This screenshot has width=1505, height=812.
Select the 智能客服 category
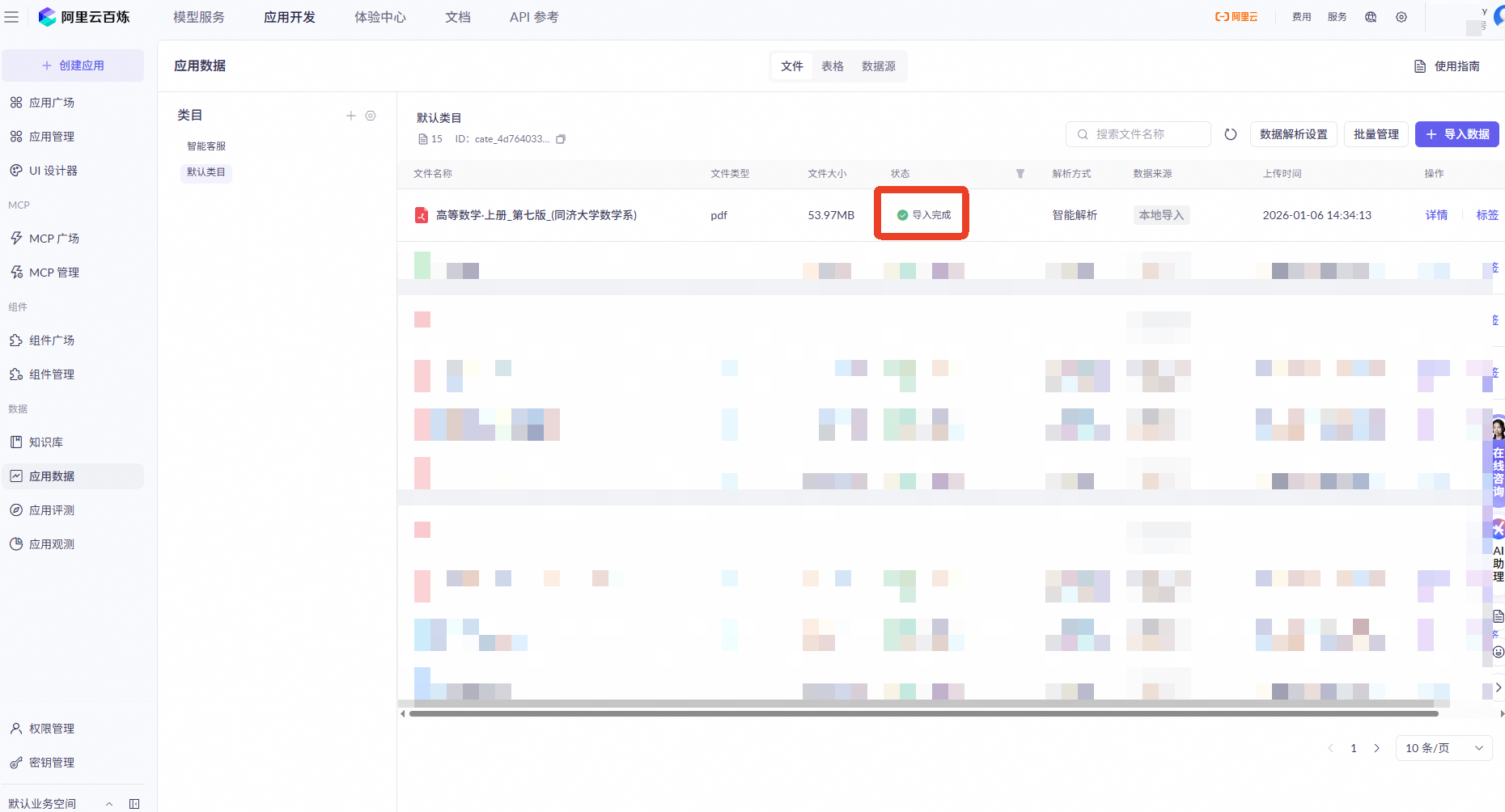(206, 146)
